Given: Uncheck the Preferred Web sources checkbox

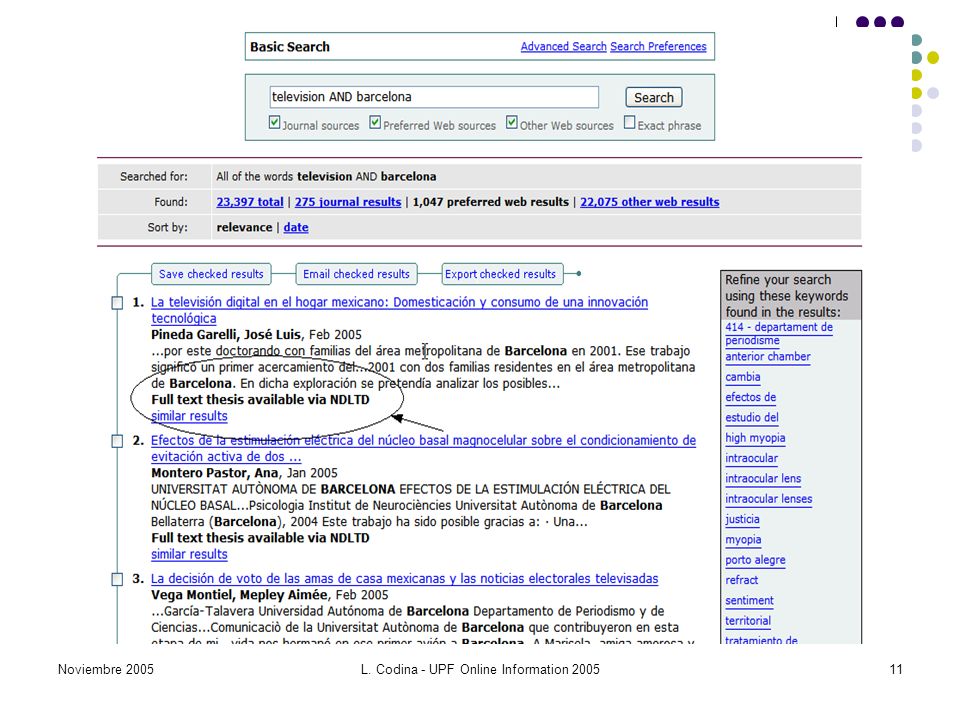Looking at the screenshot, I should (375, 122).
